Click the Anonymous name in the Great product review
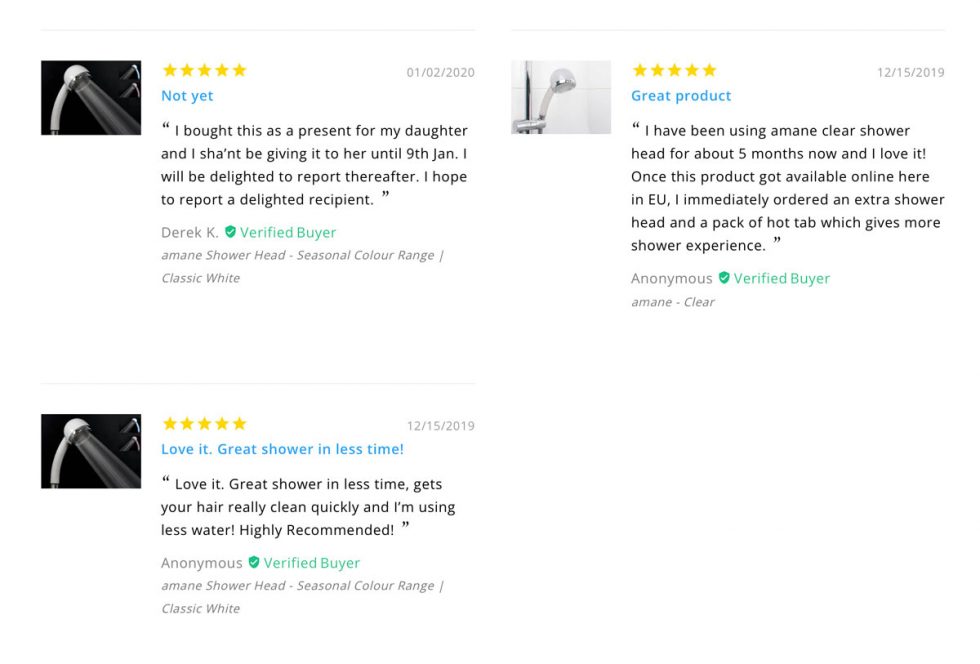The height and width of the screenshot is (664, 980). point(671,278)
